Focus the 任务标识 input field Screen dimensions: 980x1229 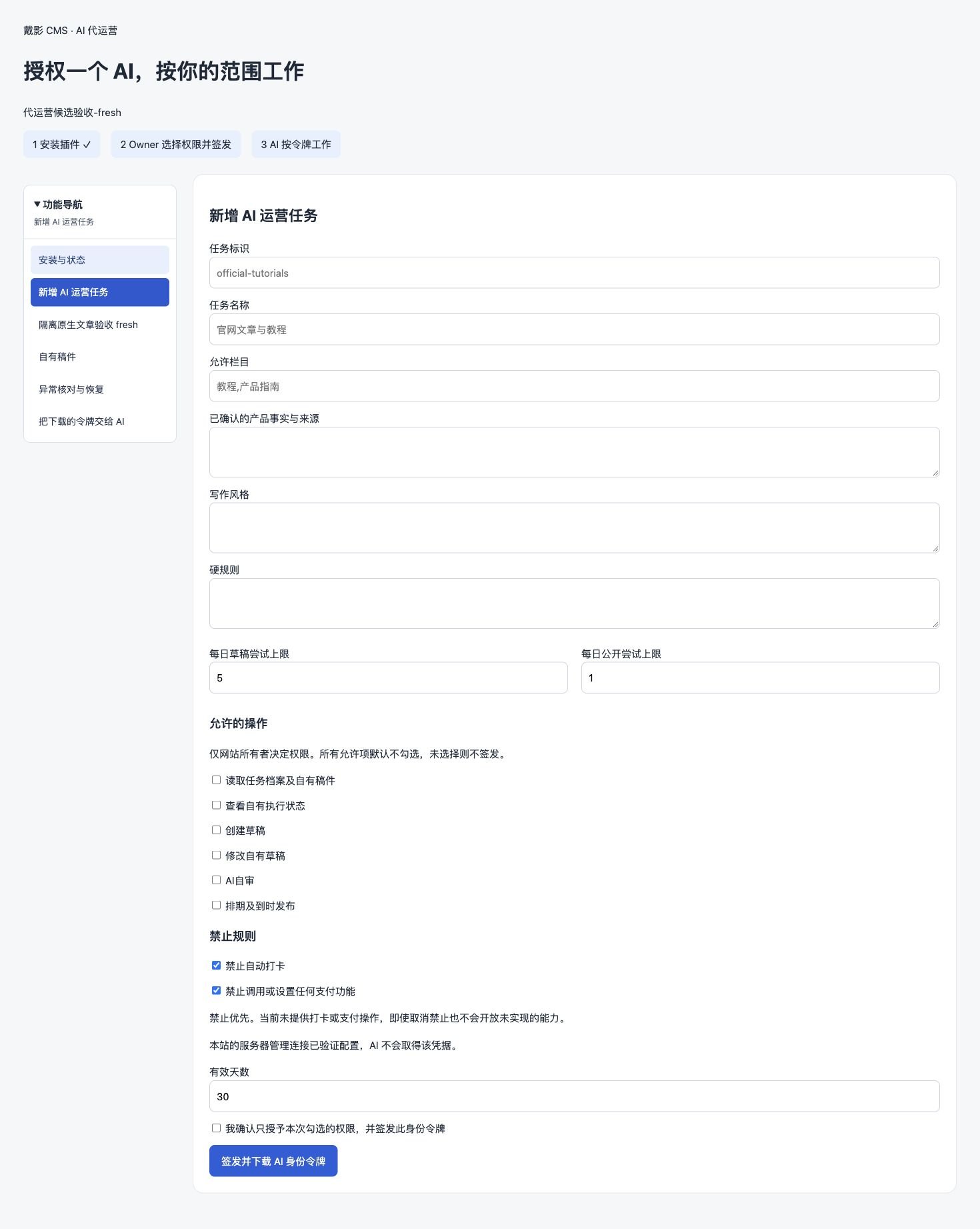[575, 273]
